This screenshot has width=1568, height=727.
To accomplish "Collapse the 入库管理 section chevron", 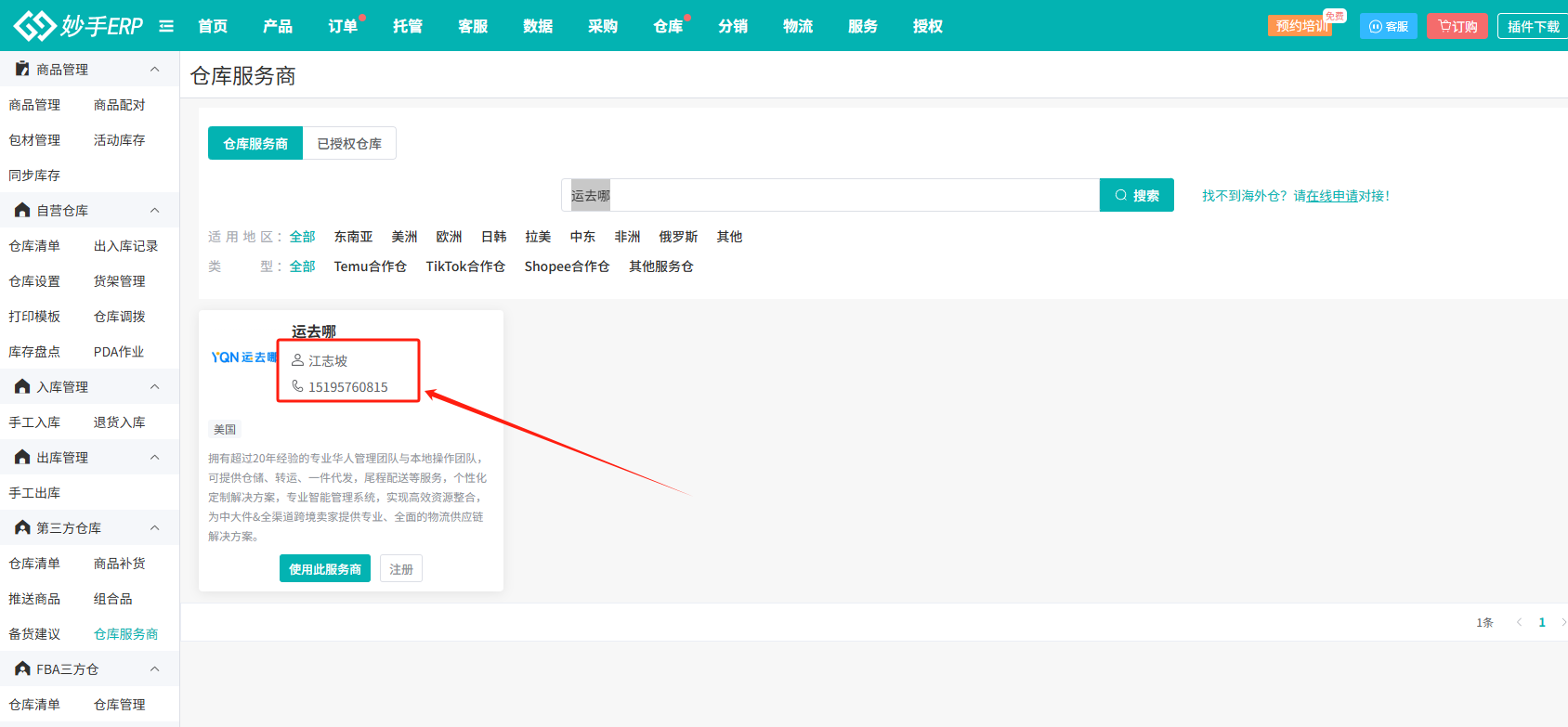I will [x=155, y=386].
